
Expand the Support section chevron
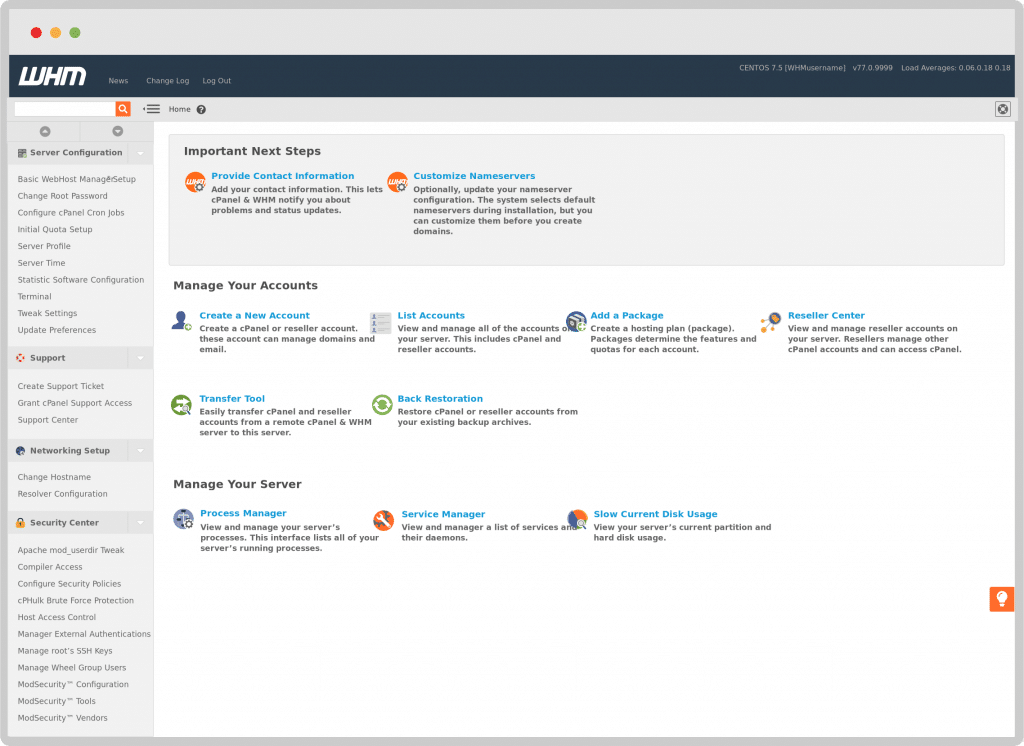tap(139, 357)
